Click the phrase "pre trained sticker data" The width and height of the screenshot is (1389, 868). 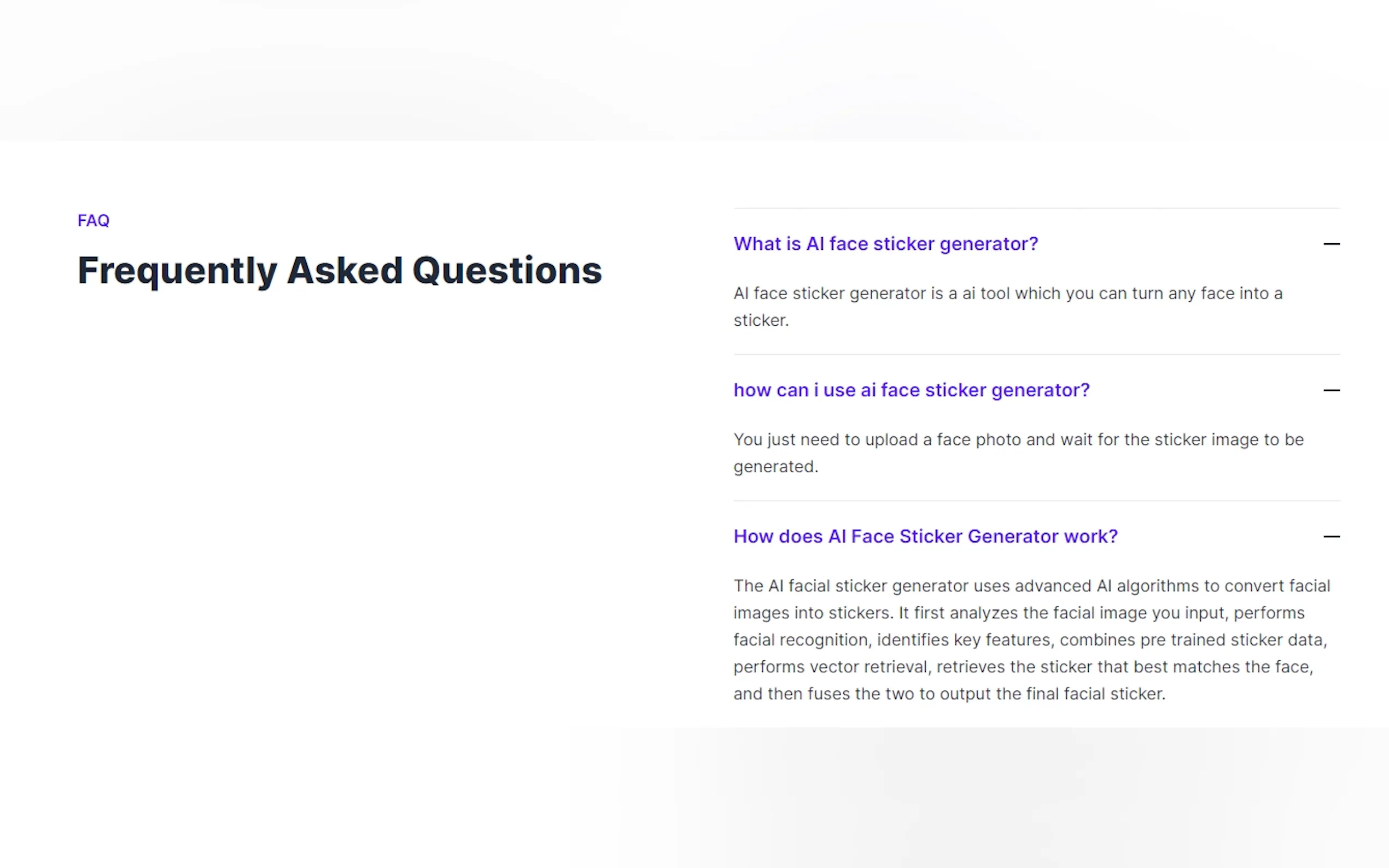[x=1231, y=640]
